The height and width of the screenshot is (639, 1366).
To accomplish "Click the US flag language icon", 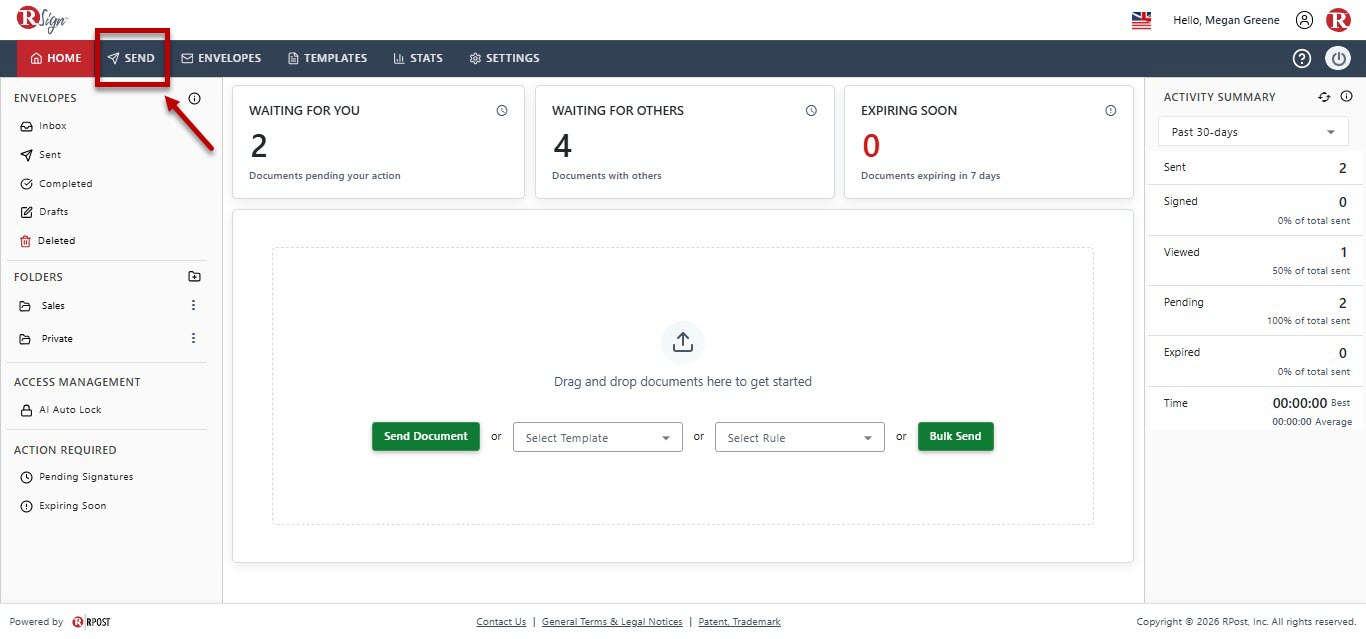I will click(1141, 20).
